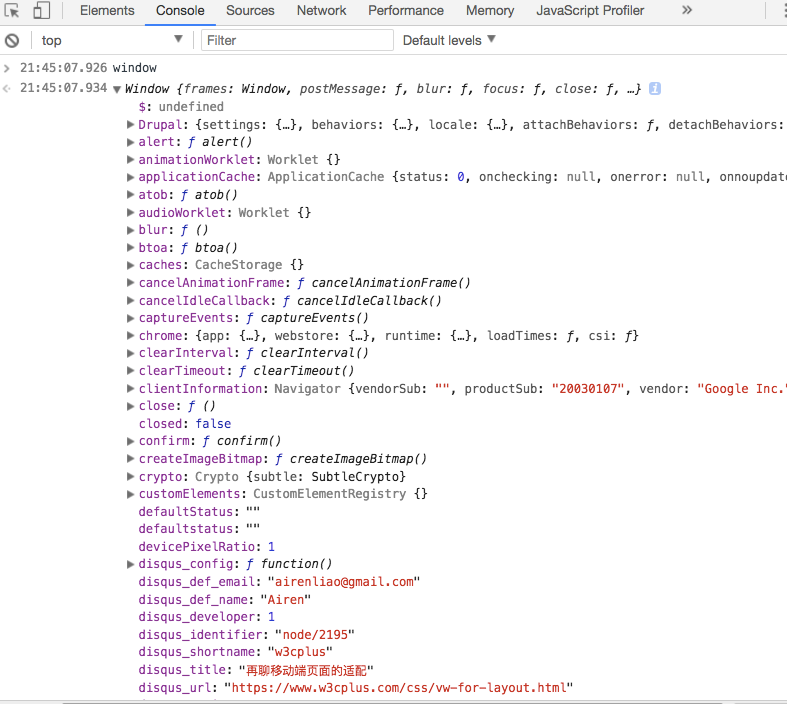The height and width of the screenshot is (704, 787).
Task: Click the 'closed: false' property row
Action: point(185,424)
